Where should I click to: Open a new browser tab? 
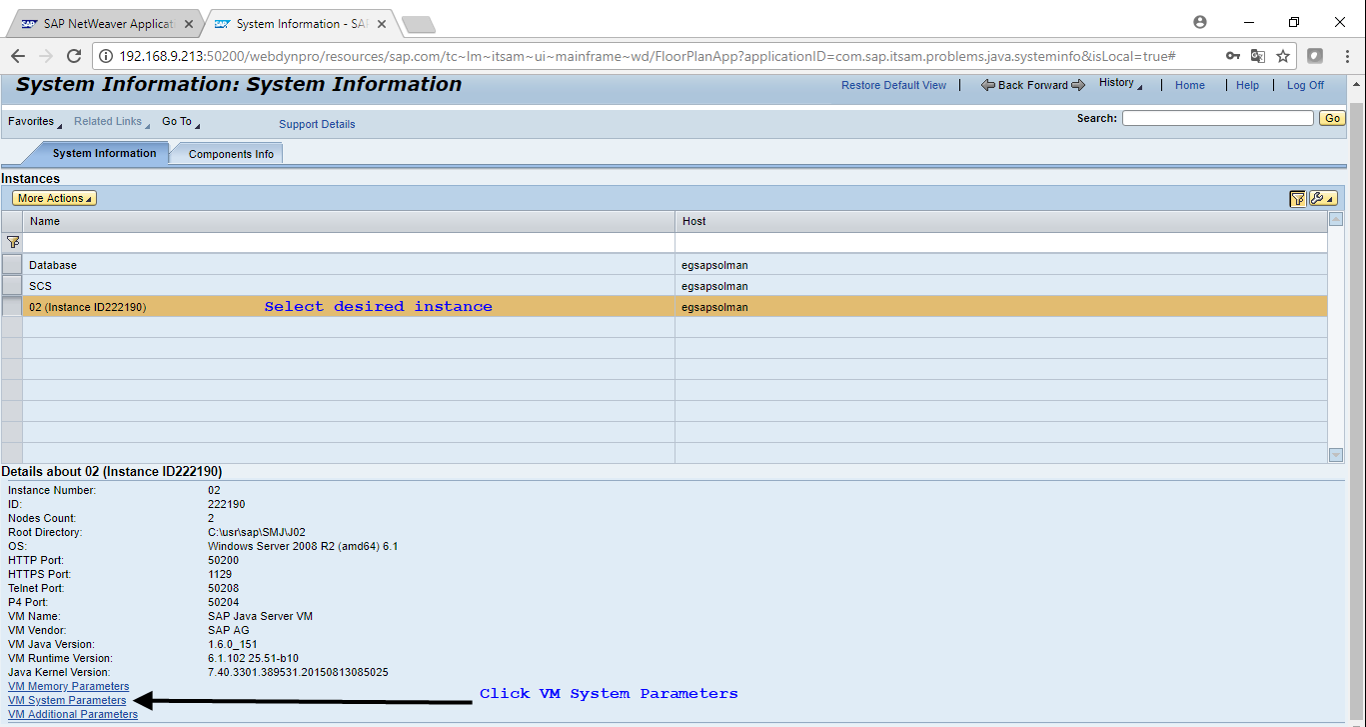click(x=418, y=25)
